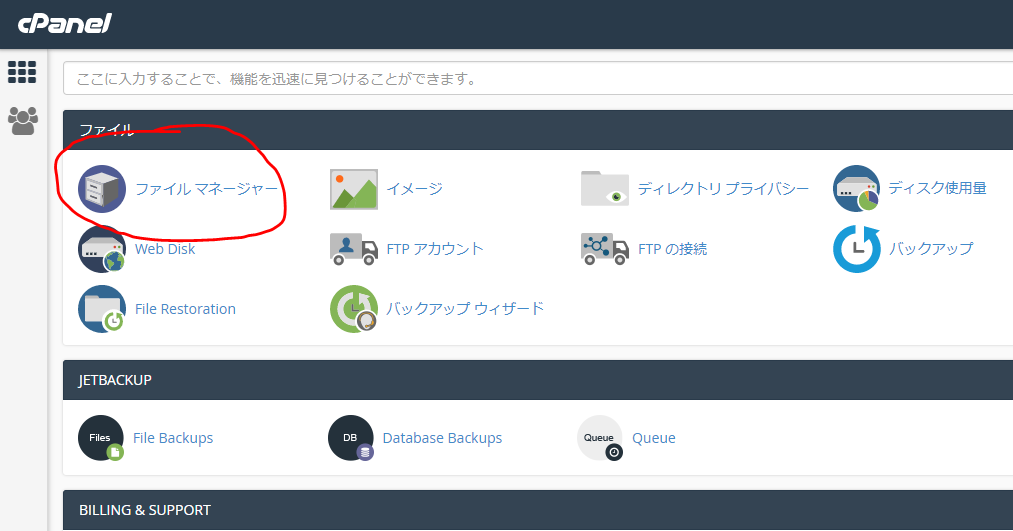Click the File Restoration folder icon
Screen dimensions: 1013x531
[x=102, y=309]
